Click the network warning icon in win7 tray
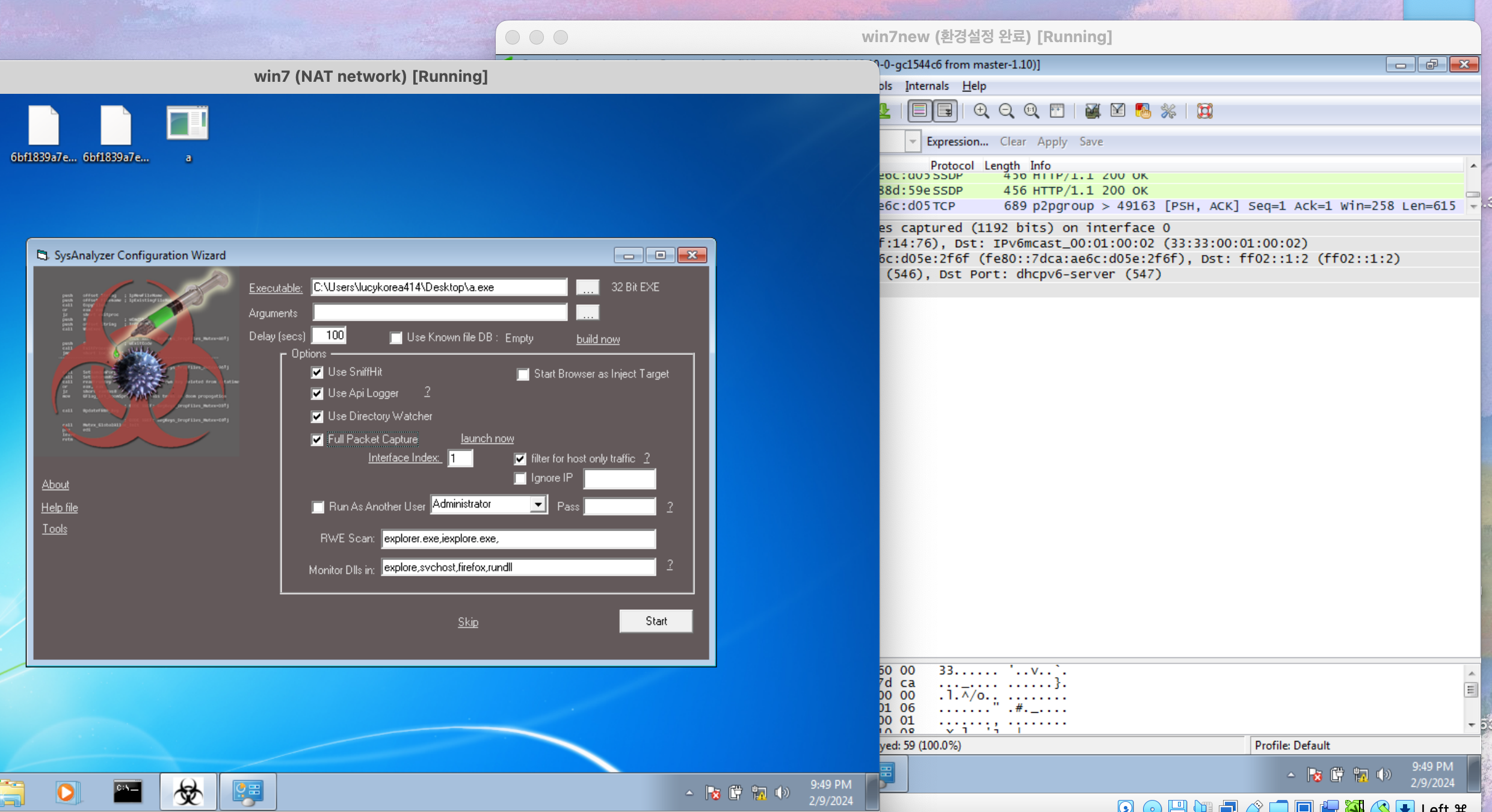This screenshot has height=812, width=1492. coord(759,793)
